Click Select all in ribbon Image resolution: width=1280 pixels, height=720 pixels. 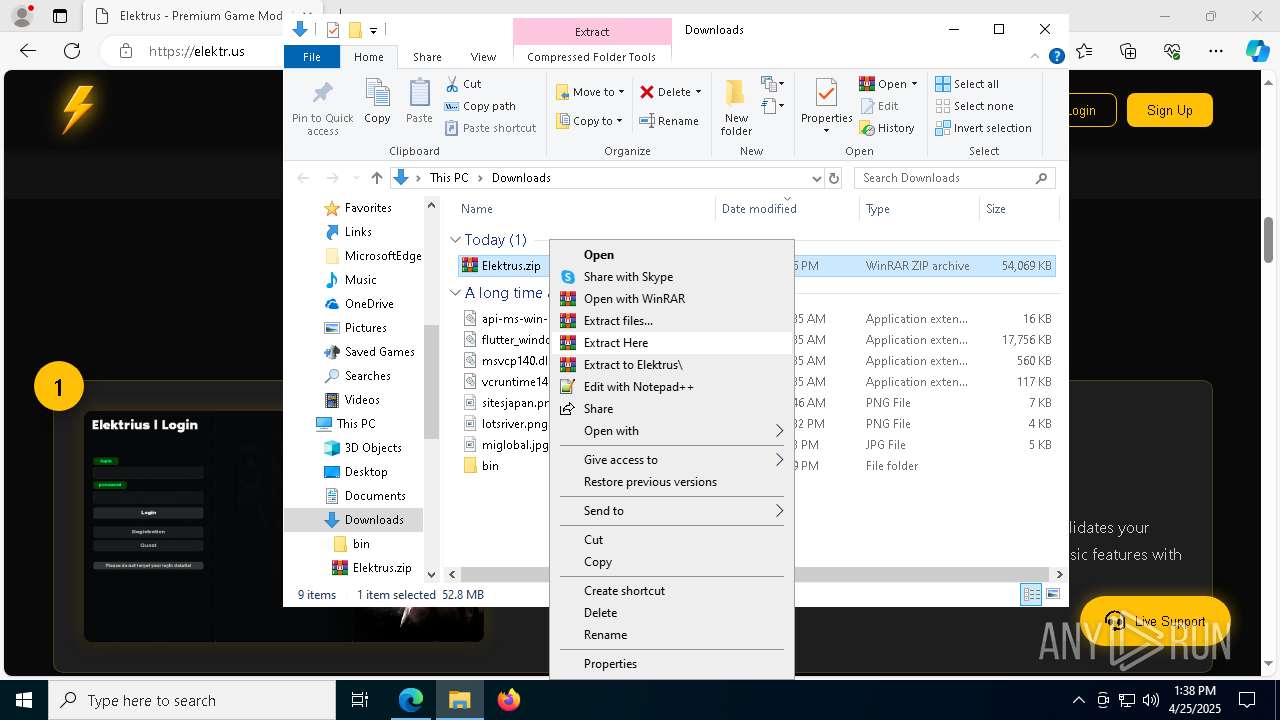pos(967,84)
